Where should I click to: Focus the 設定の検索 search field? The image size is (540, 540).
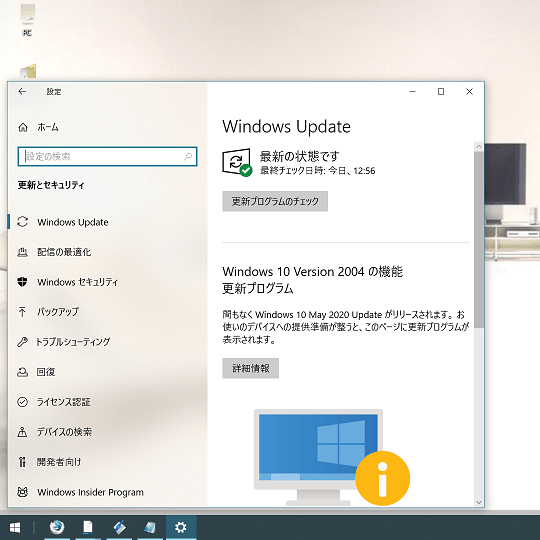107,157
